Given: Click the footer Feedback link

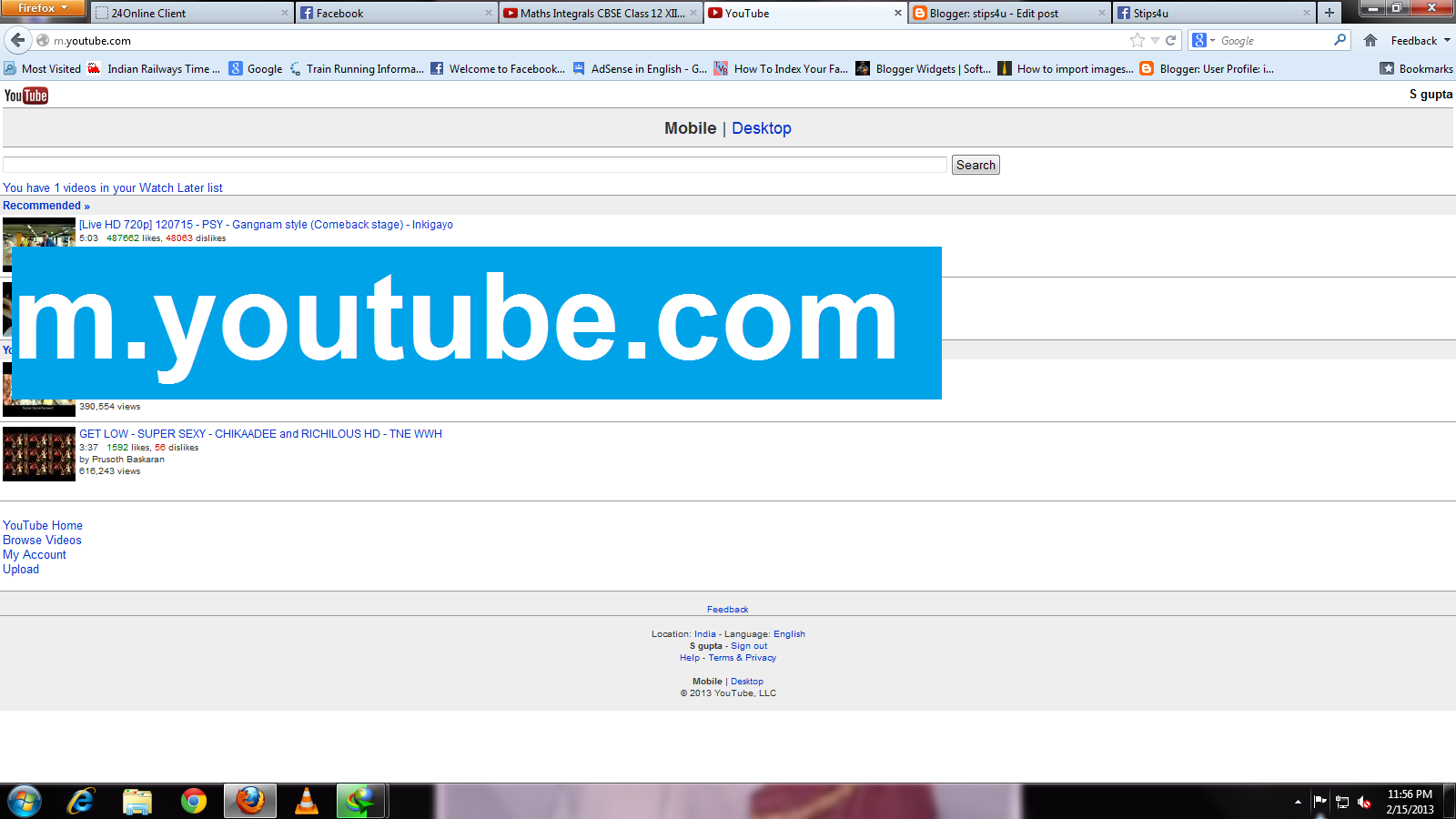Looking at the screenshot, I should pyautogui.click(x=728, y=610).
